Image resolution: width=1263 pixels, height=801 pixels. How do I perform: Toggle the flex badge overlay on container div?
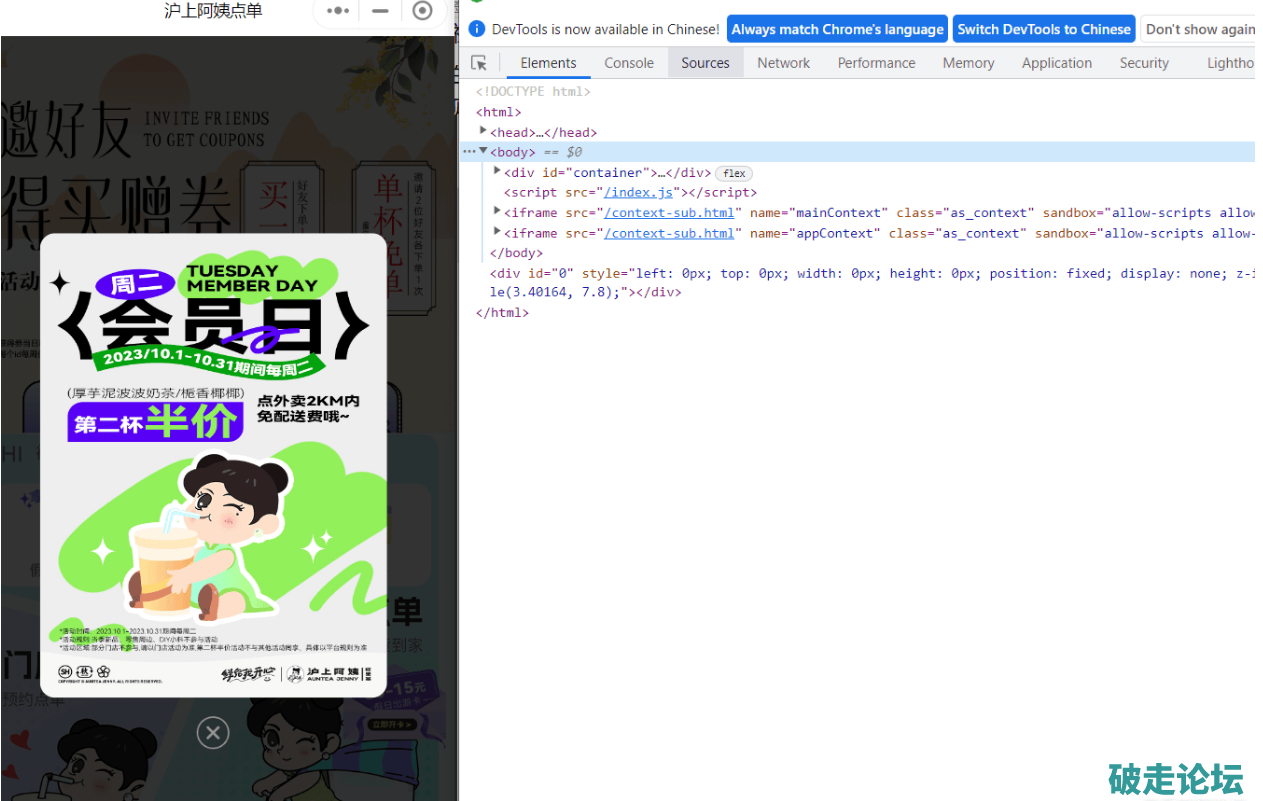733,173
